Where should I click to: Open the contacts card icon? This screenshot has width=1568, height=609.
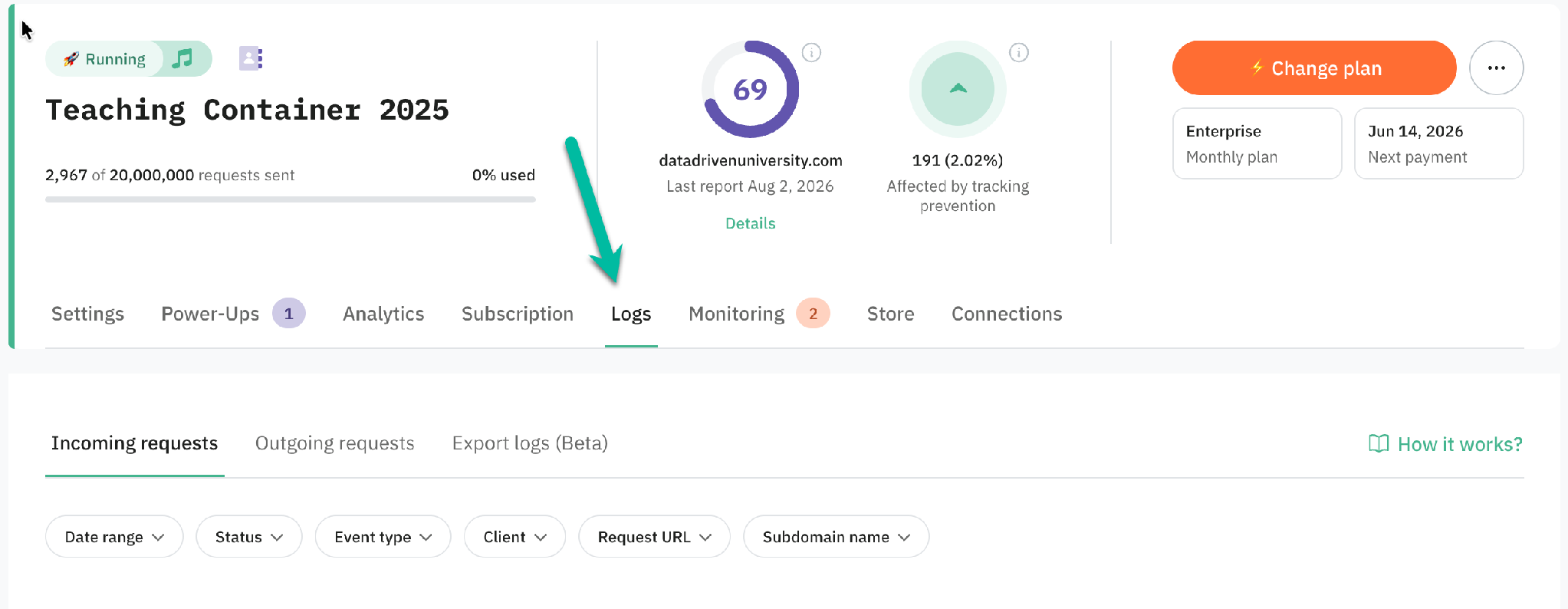point(251,58)
